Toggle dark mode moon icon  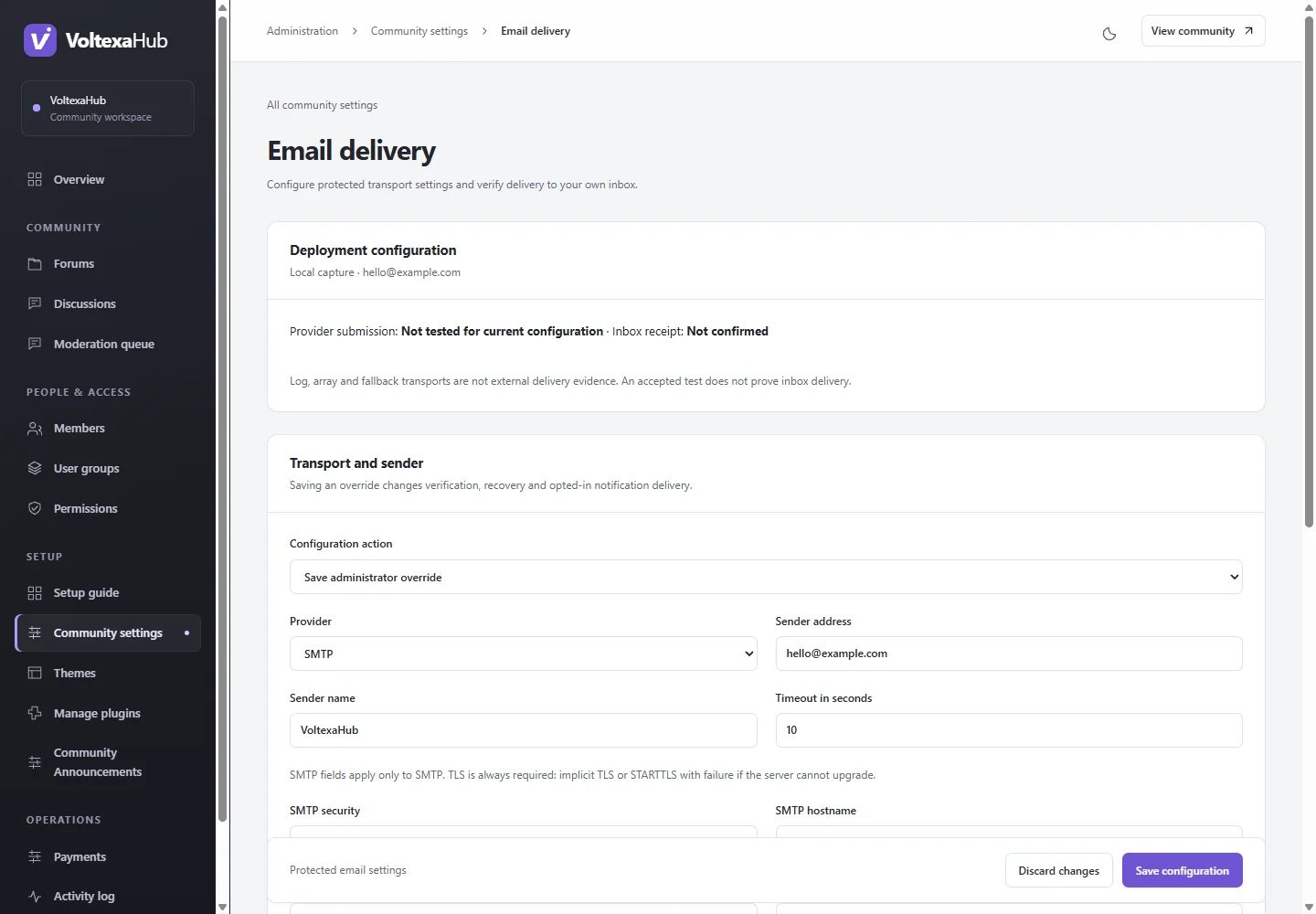click(x=1109, y=34)
